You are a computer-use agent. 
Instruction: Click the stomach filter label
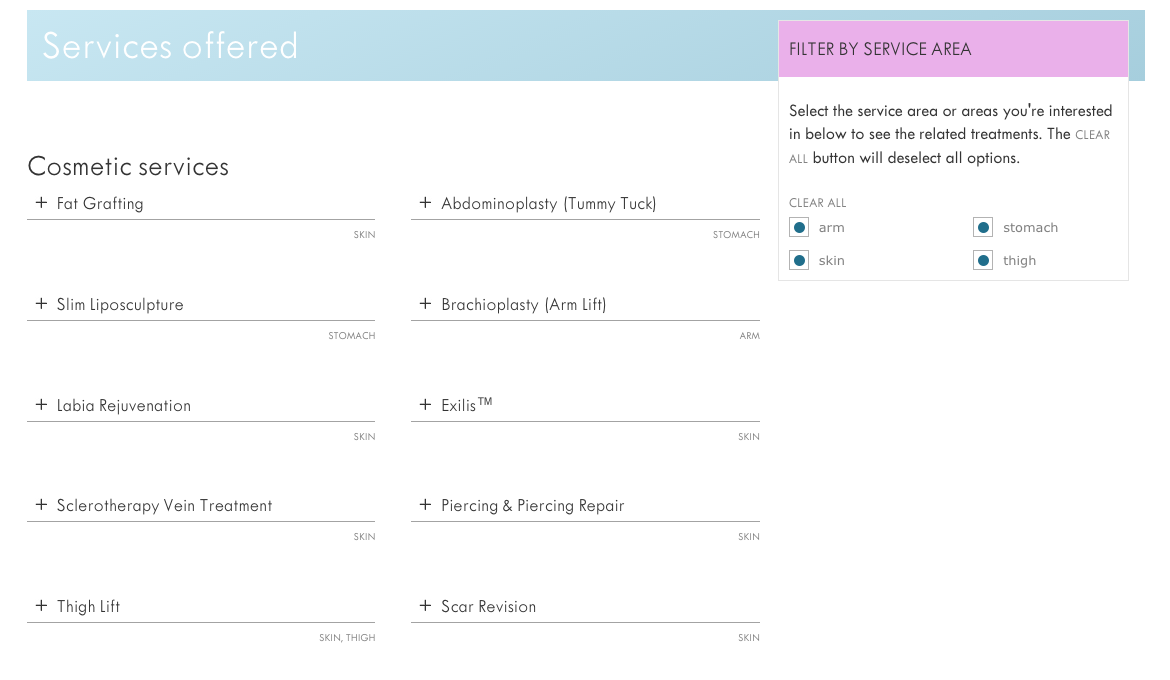[x=1030, y=228]
